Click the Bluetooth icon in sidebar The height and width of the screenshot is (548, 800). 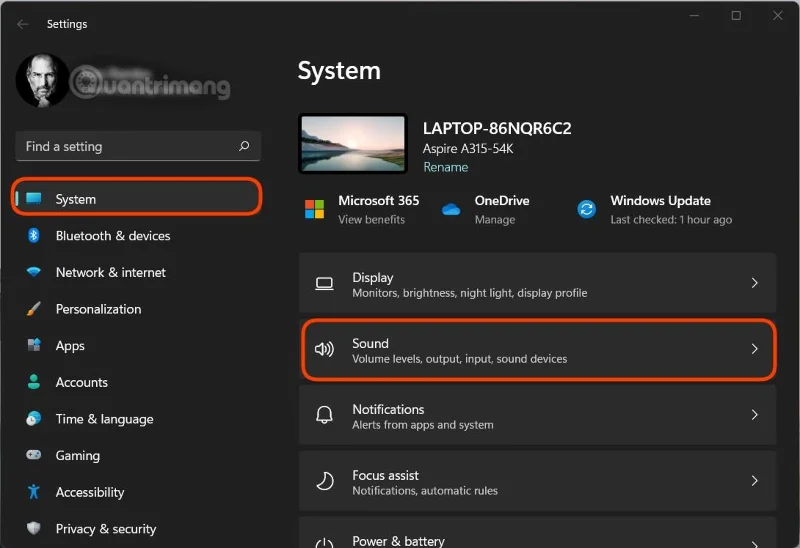click(x=34, y=235)
